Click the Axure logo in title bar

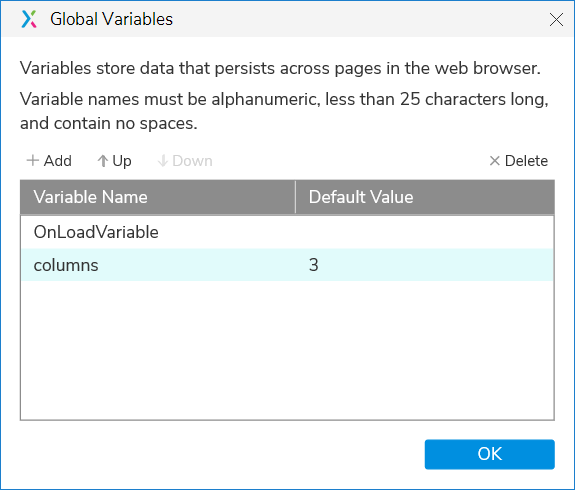tap(29, 19)
